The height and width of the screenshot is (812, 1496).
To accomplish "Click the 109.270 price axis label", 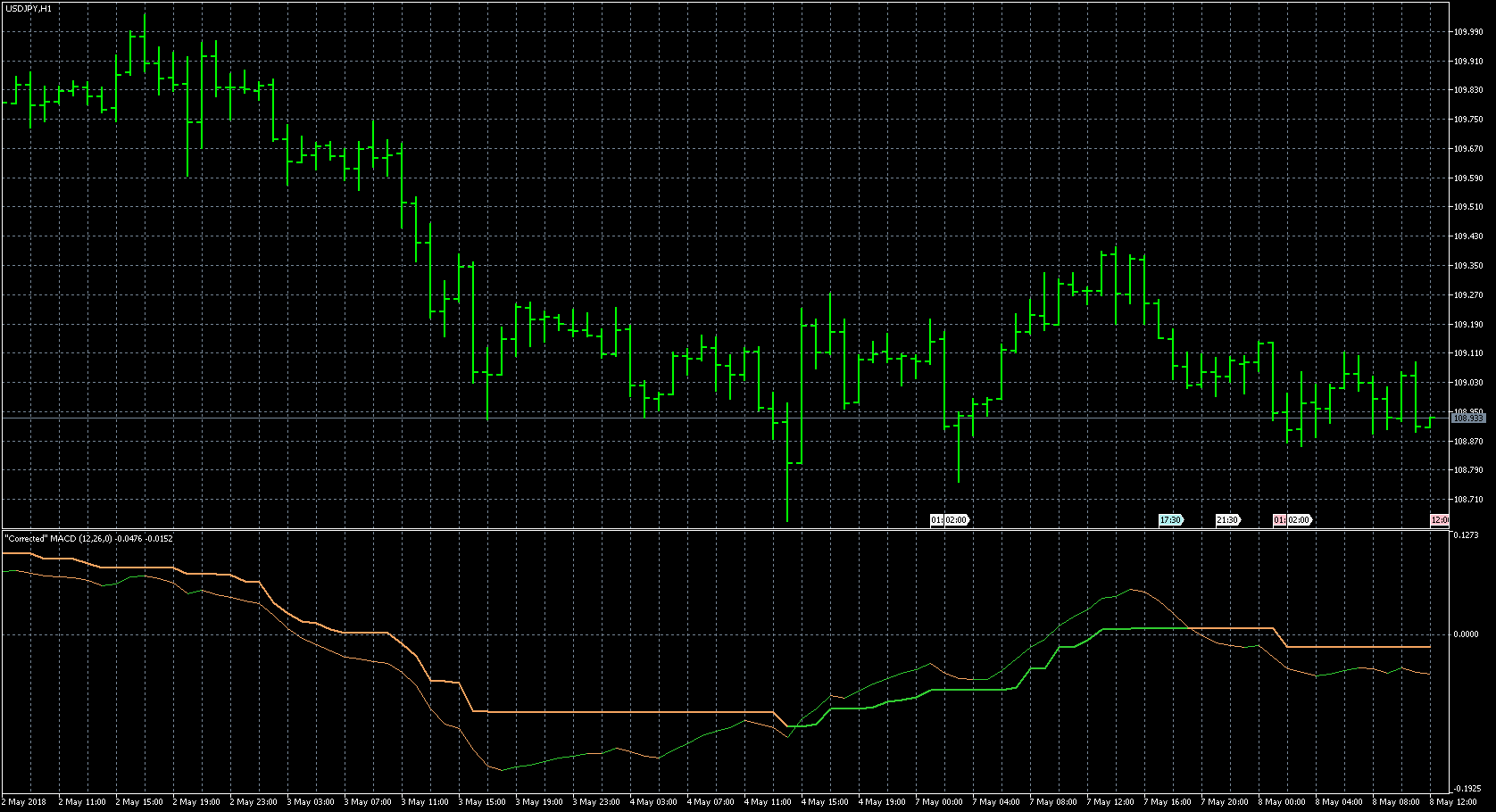I will 1468,295.
